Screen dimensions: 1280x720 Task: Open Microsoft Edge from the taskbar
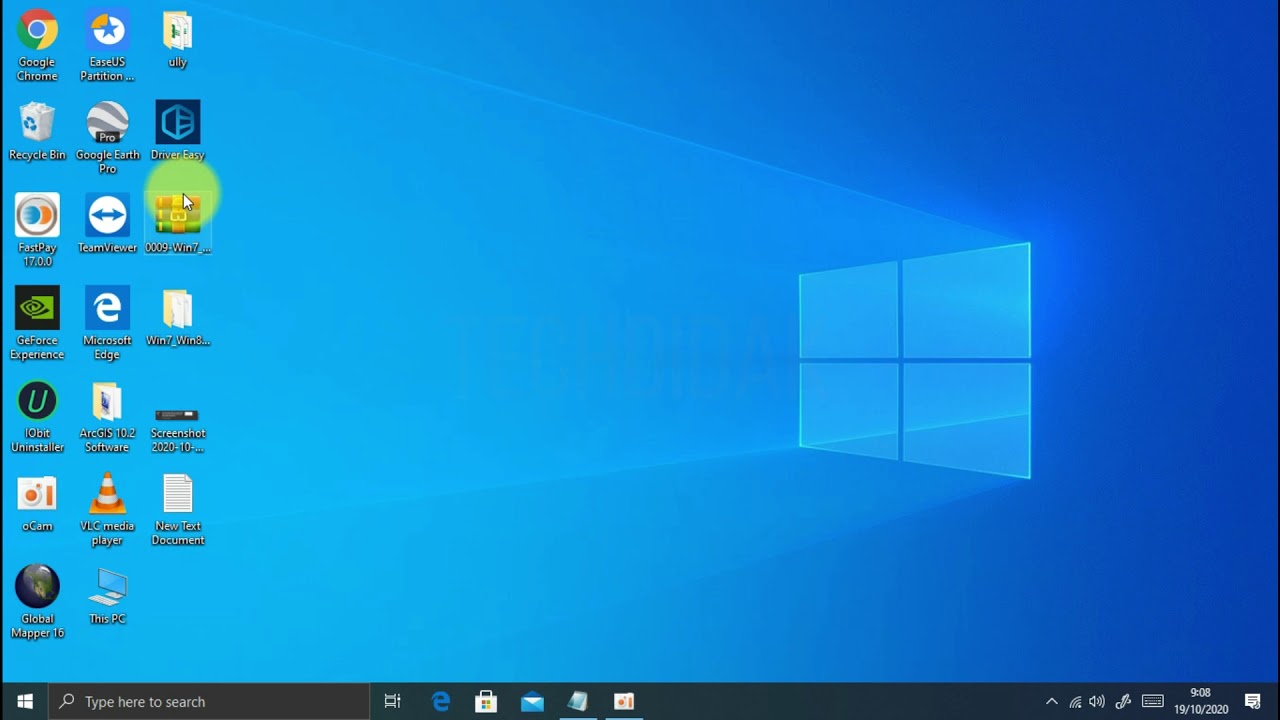441,701
